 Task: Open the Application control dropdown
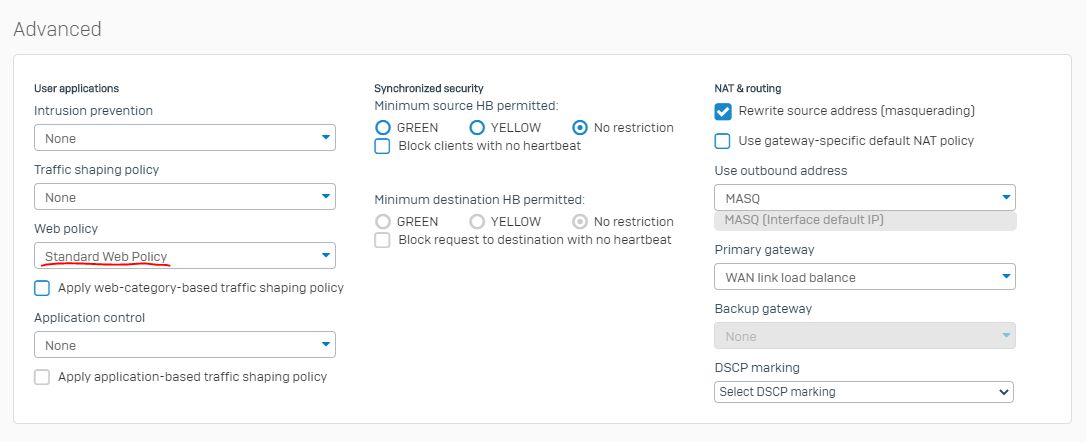[x=185, y=345]
